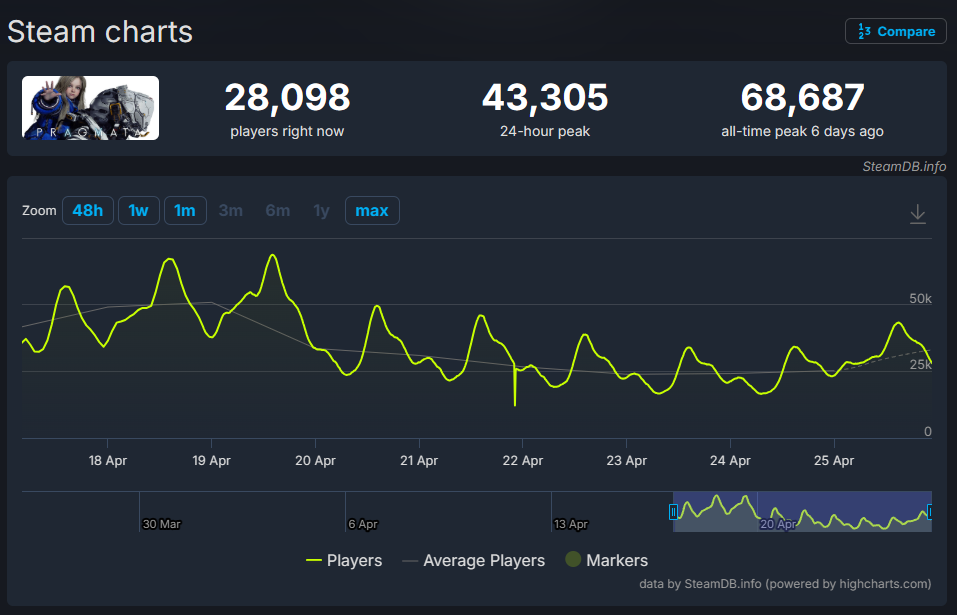Click the 50k y-axis label
The height and width of the screenshot is (615, 957).
pos(920,298)
